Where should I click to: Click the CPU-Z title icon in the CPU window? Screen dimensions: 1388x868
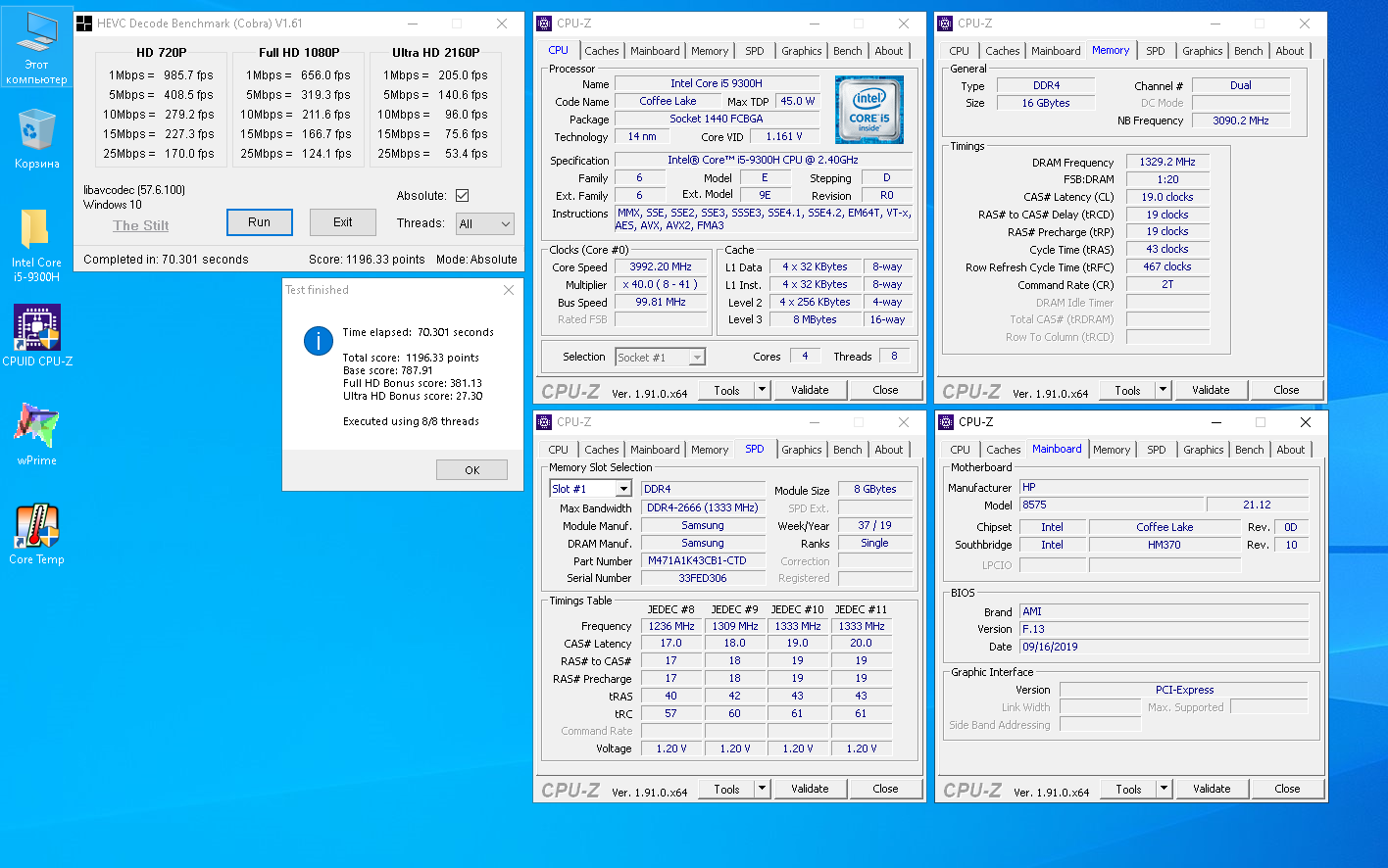(x=545, y=24)
